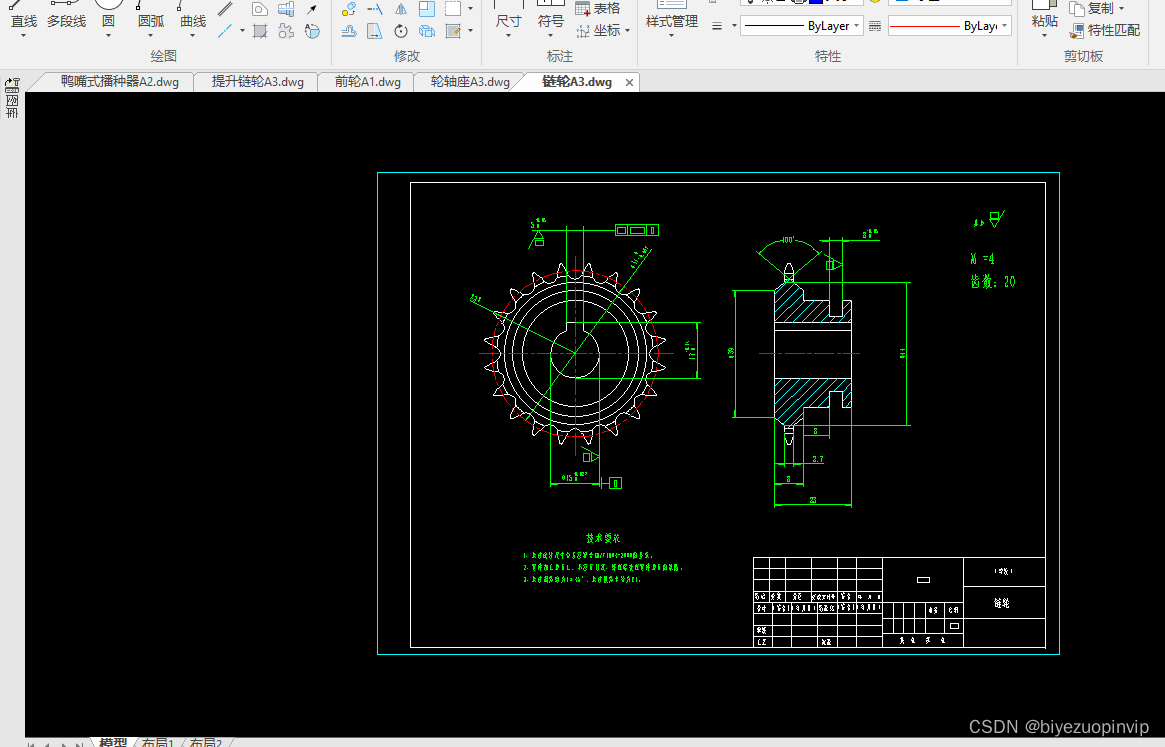Screen dimensions: 1165x747
Task: Click the 3D box copy icon
Action: pos(427,31)
